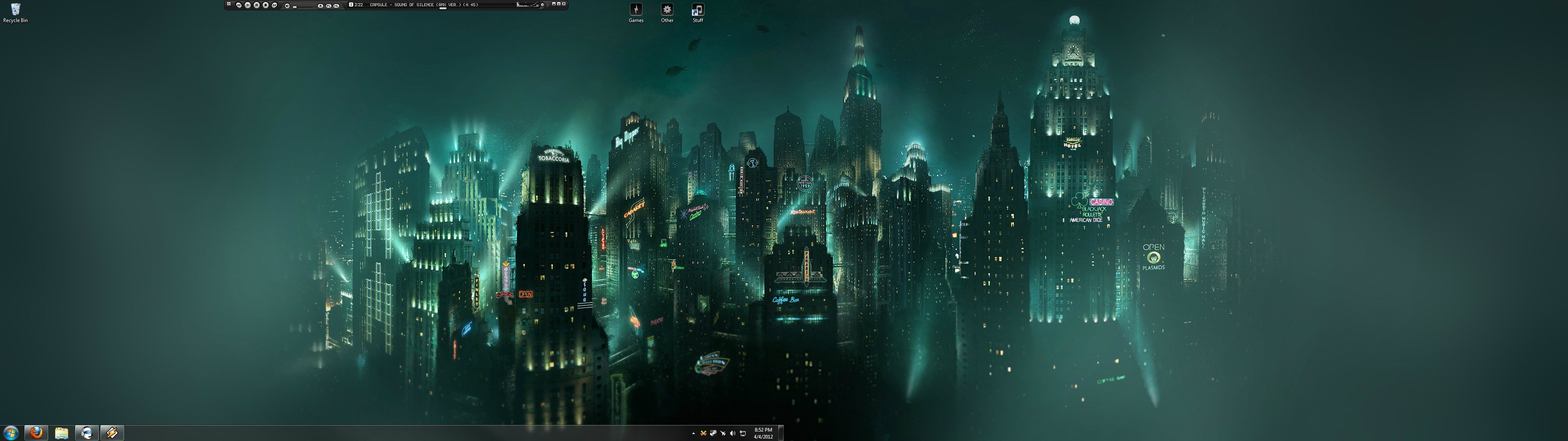Open the Windows Start menu
This screenshot has width=1568, height=441.
pos(10,432)
